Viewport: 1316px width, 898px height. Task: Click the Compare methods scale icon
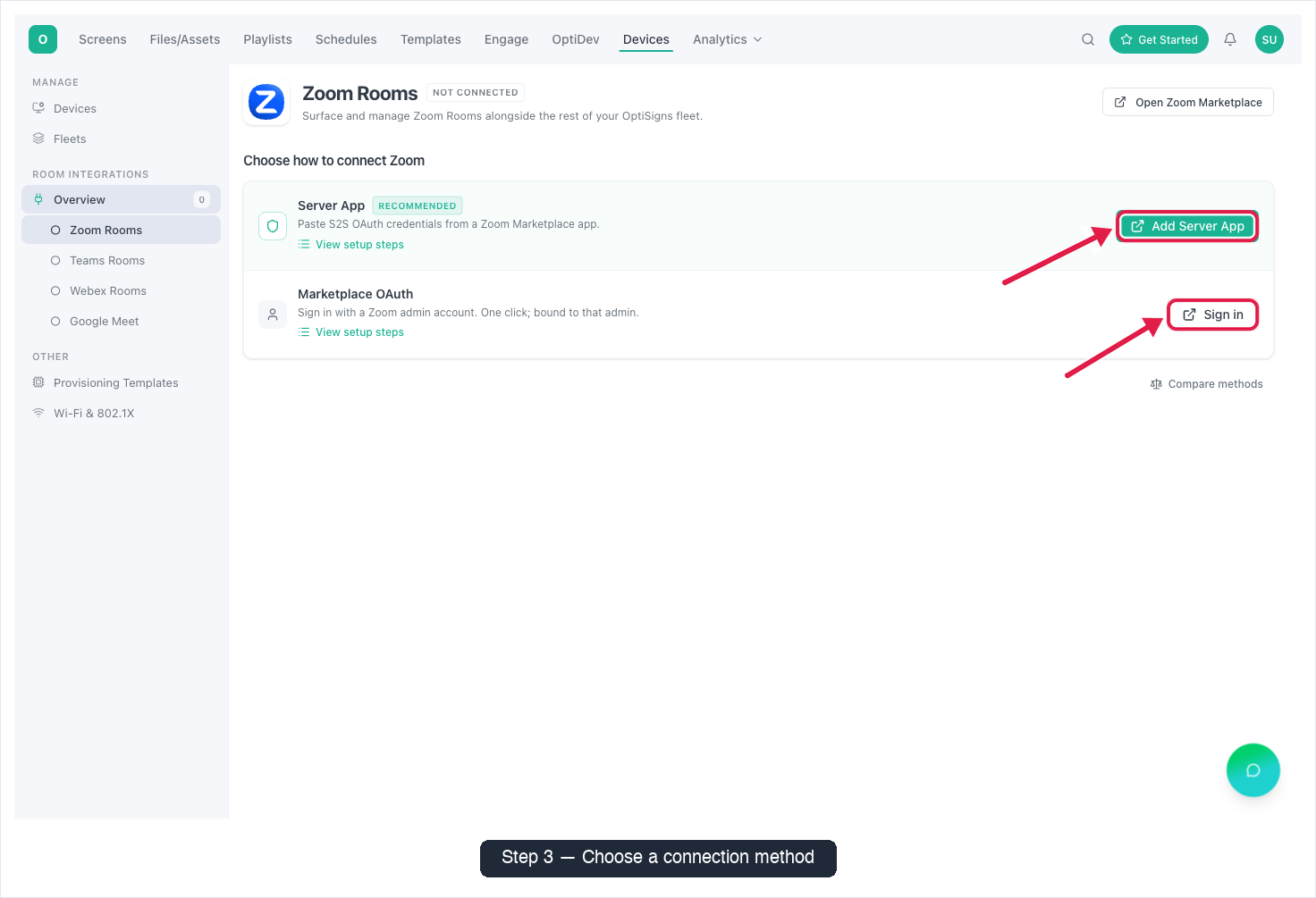(x=1156, y=384)
